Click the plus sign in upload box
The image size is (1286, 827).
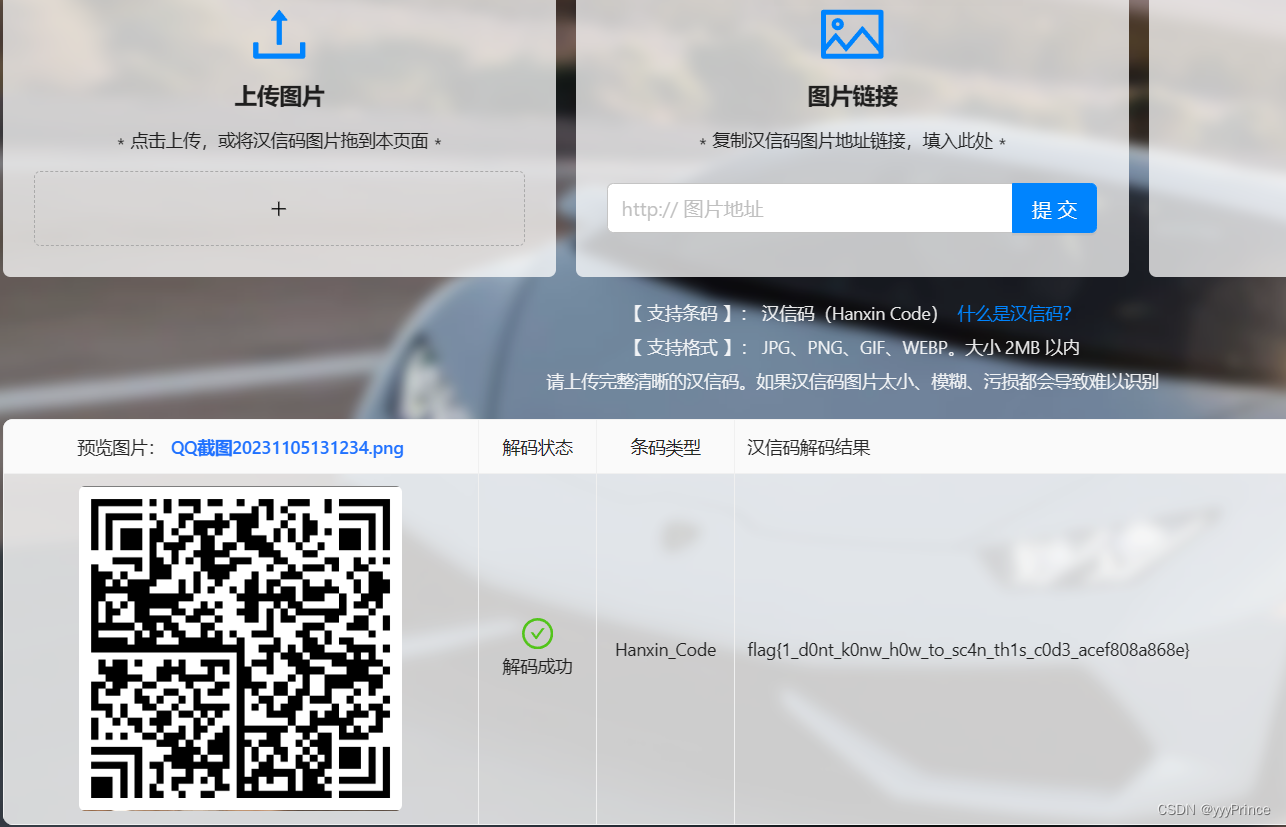point(279,208)
